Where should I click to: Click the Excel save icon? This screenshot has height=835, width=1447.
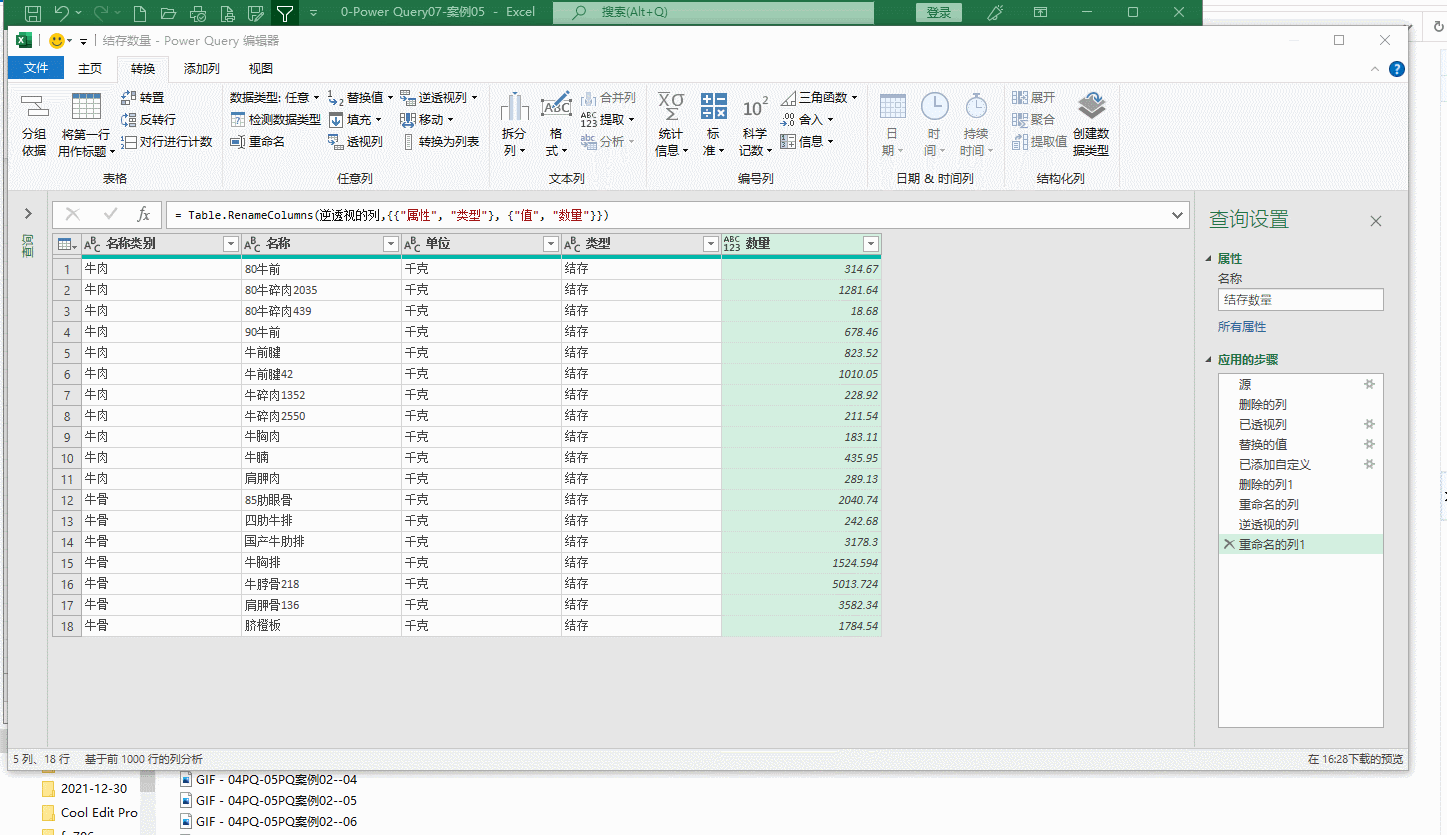pyautogui.click(x=32, y=13)
